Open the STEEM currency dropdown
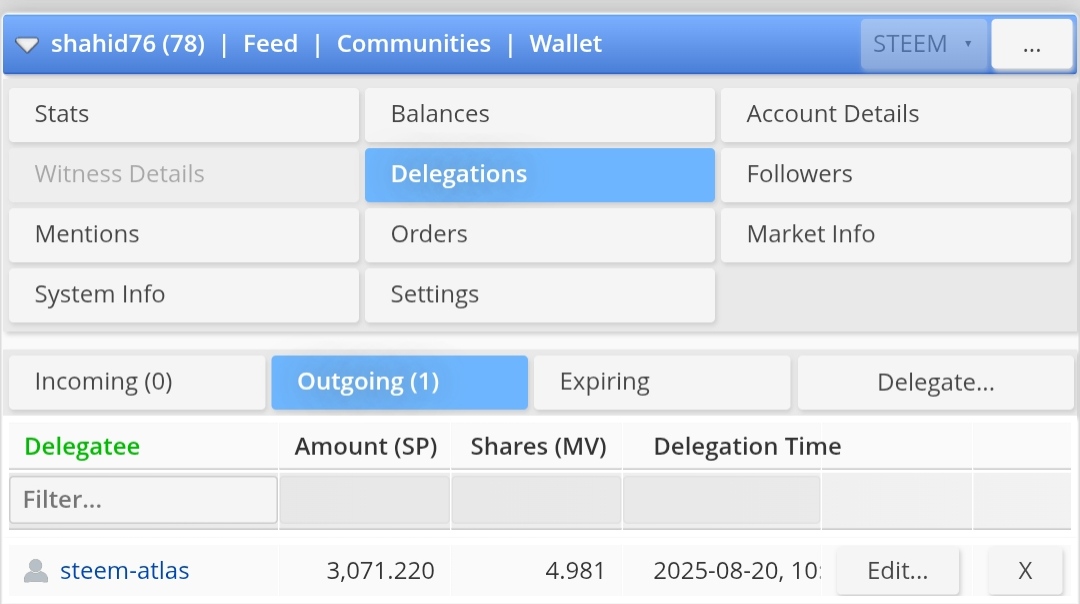 pos(923,44)
